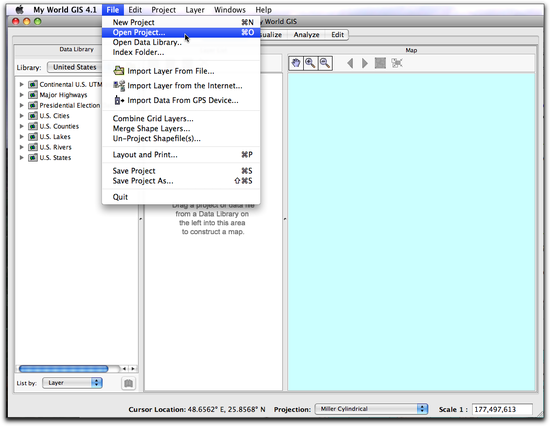Click the Continental U.S. UTM layer icon
This screenshot has width=550, height=426.
pos(33,85)
